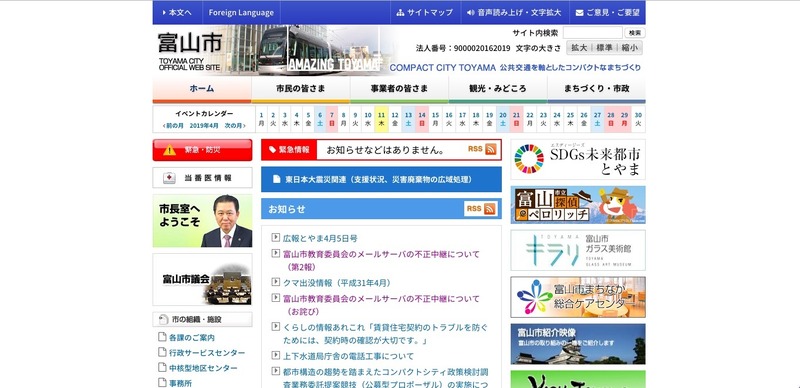Open SDGs未来都市とやま banner
This screenshot has width=800, height=388.
(x=578, y=159)
